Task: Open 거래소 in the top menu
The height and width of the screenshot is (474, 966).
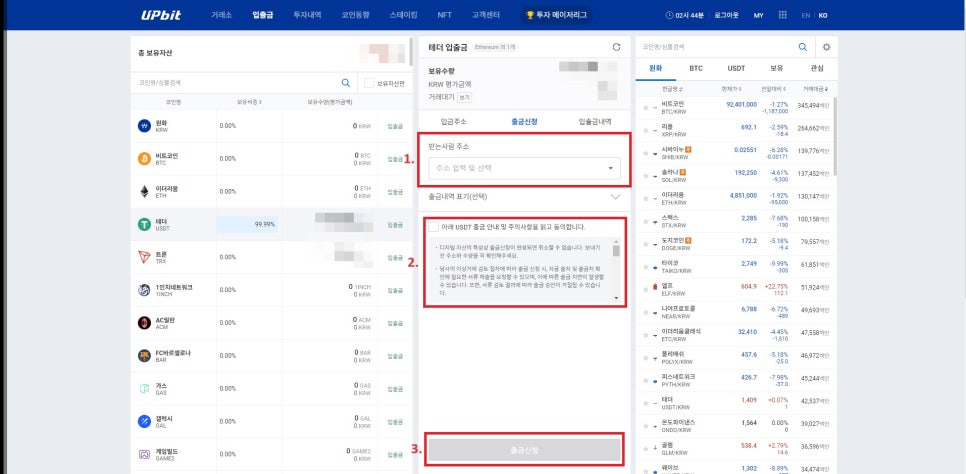Action: pyautogui.click(x=221, y=15)
